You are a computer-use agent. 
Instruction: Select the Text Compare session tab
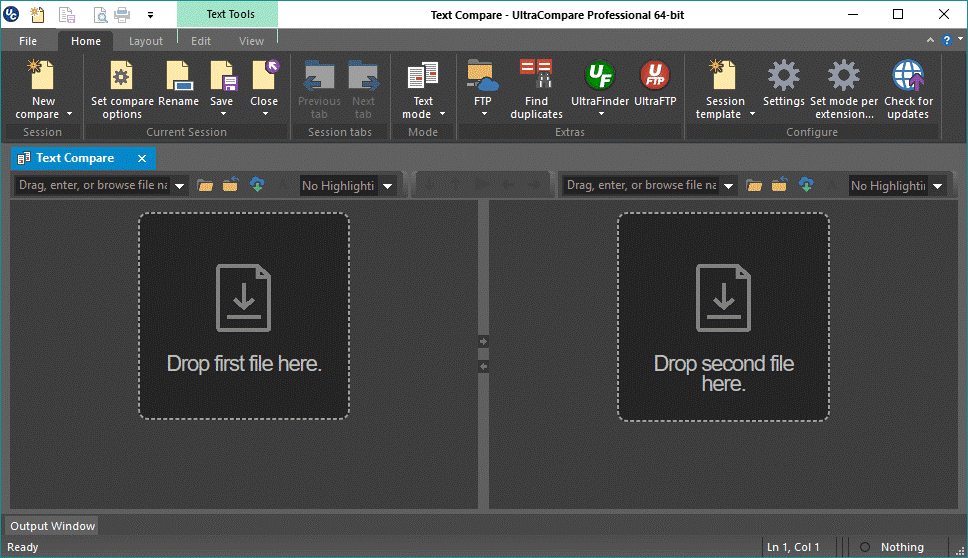tap(75, 158)
